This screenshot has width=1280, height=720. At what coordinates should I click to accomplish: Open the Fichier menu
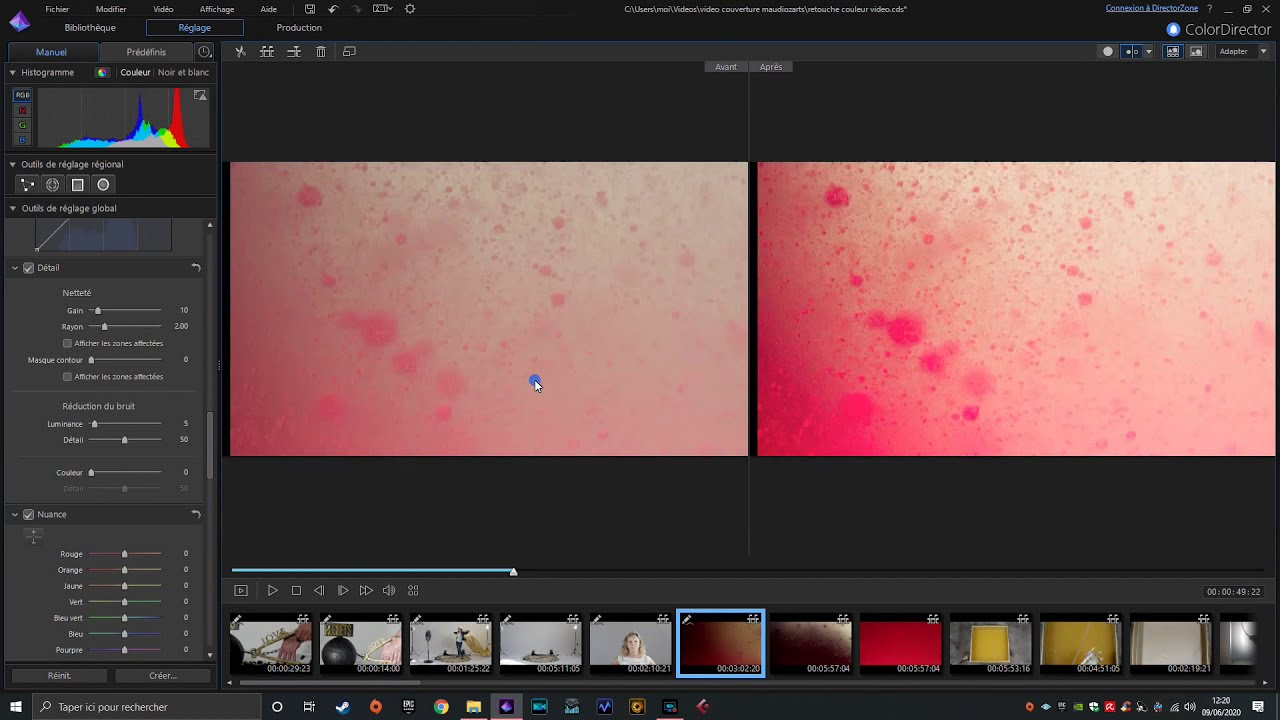click(x=57, y=9)
